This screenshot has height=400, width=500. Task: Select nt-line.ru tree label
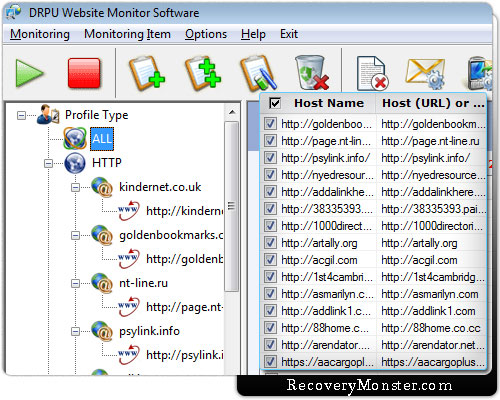point(143,283)
